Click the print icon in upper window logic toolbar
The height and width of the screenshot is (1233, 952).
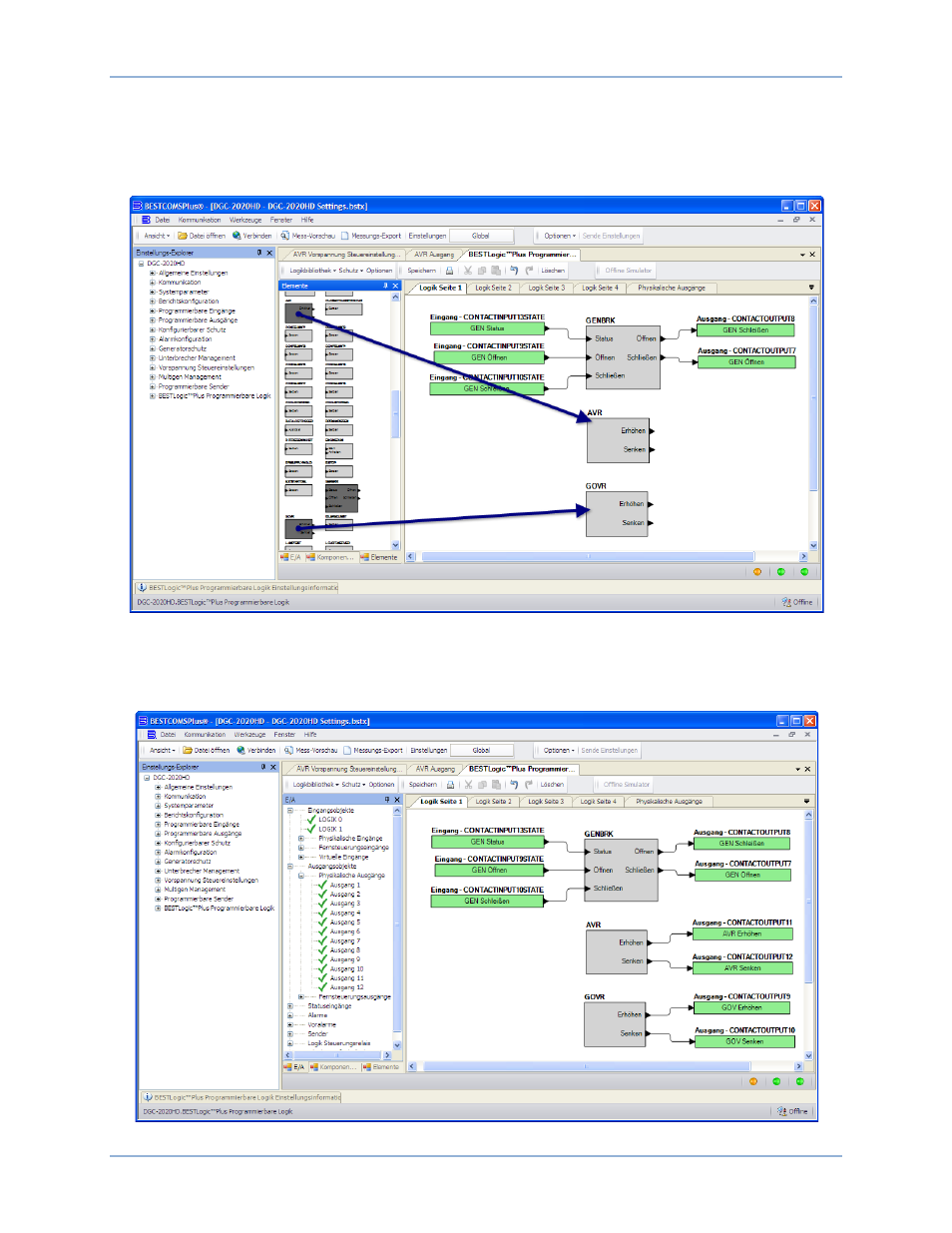click(x=449, y=271)
